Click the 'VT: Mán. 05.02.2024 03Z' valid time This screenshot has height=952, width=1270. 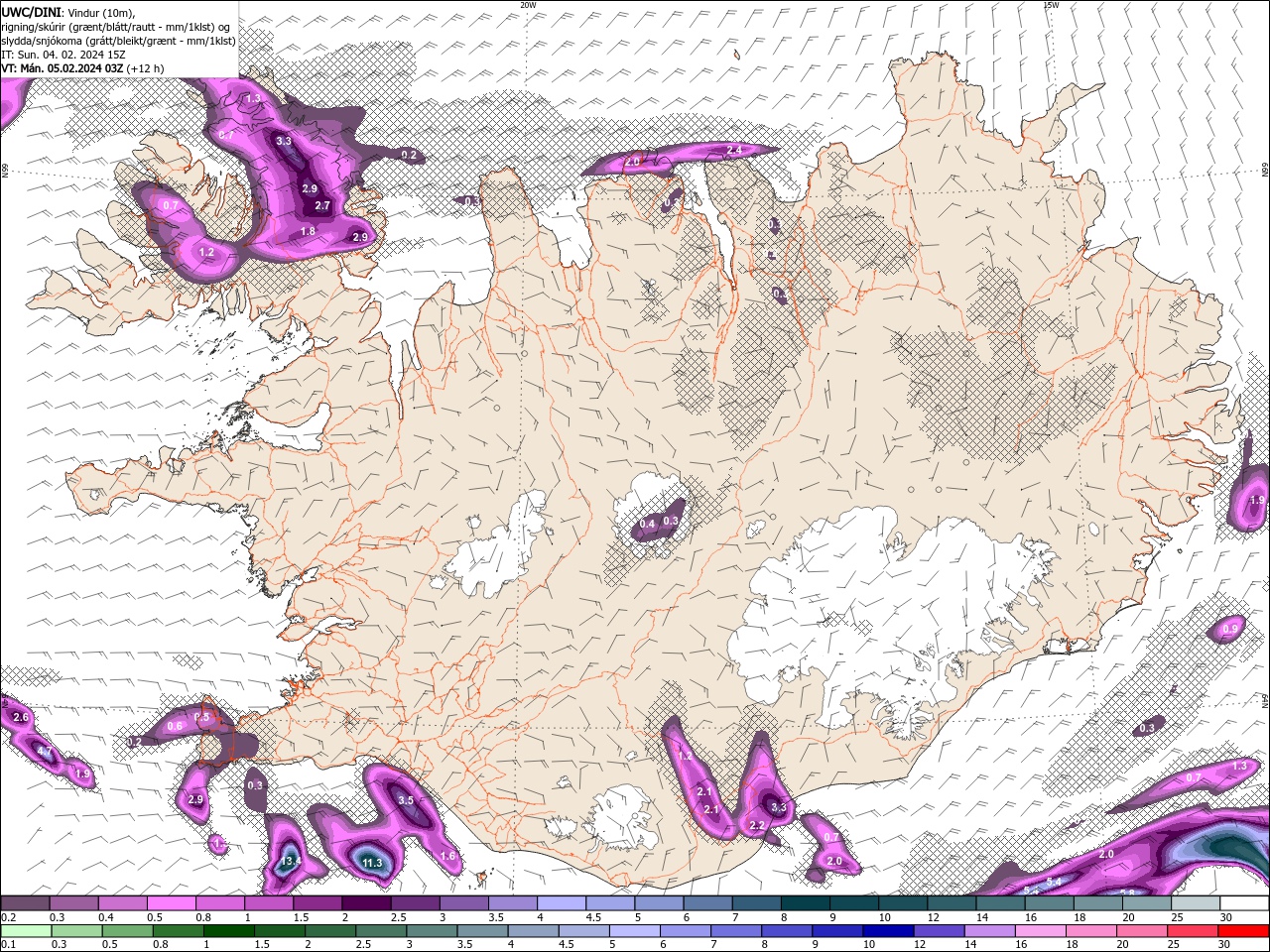click(63, 68)
